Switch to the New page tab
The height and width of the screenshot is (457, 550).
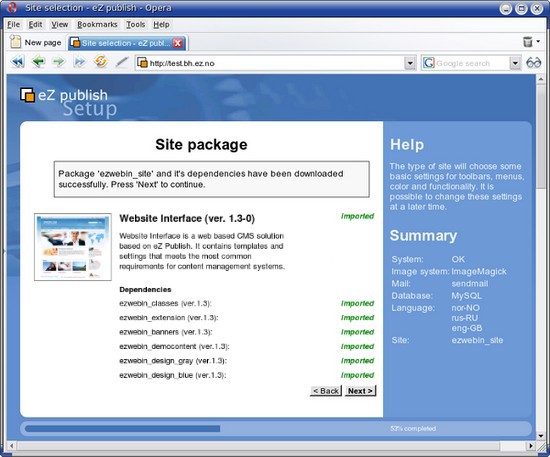point(36,42)
